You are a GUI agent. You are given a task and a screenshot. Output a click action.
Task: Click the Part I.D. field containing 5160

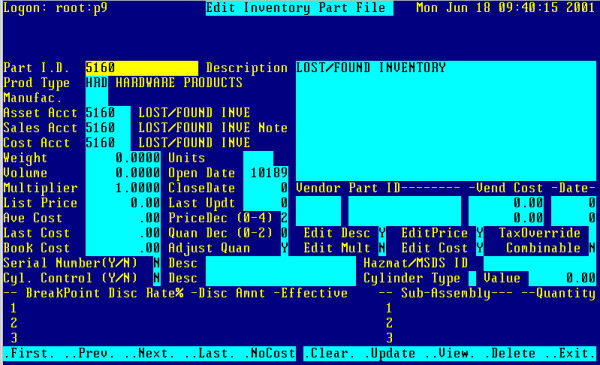pos(142,68)
